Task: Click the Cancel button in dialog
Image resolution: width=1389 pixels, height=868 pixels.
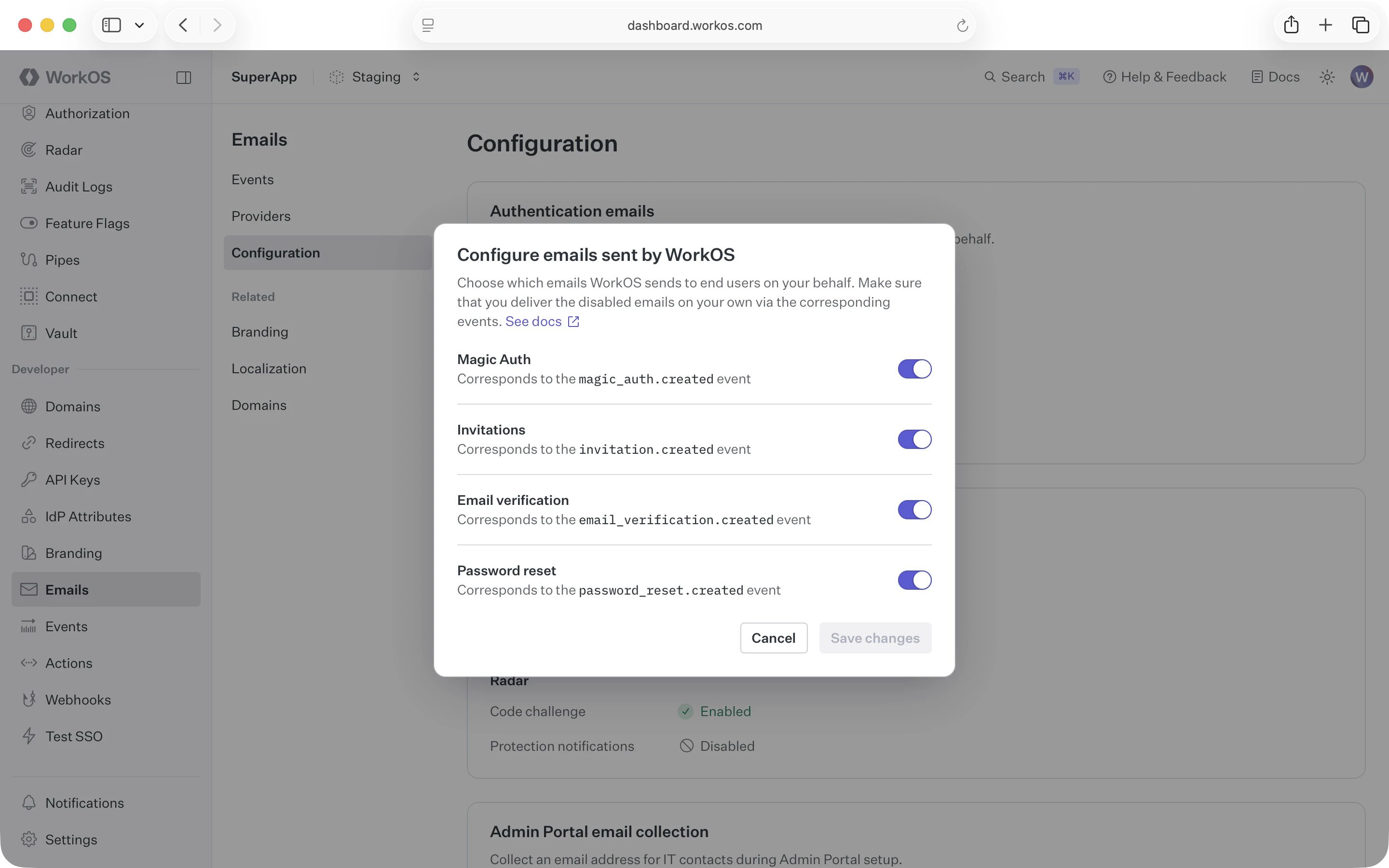Action: coord(773,638)
